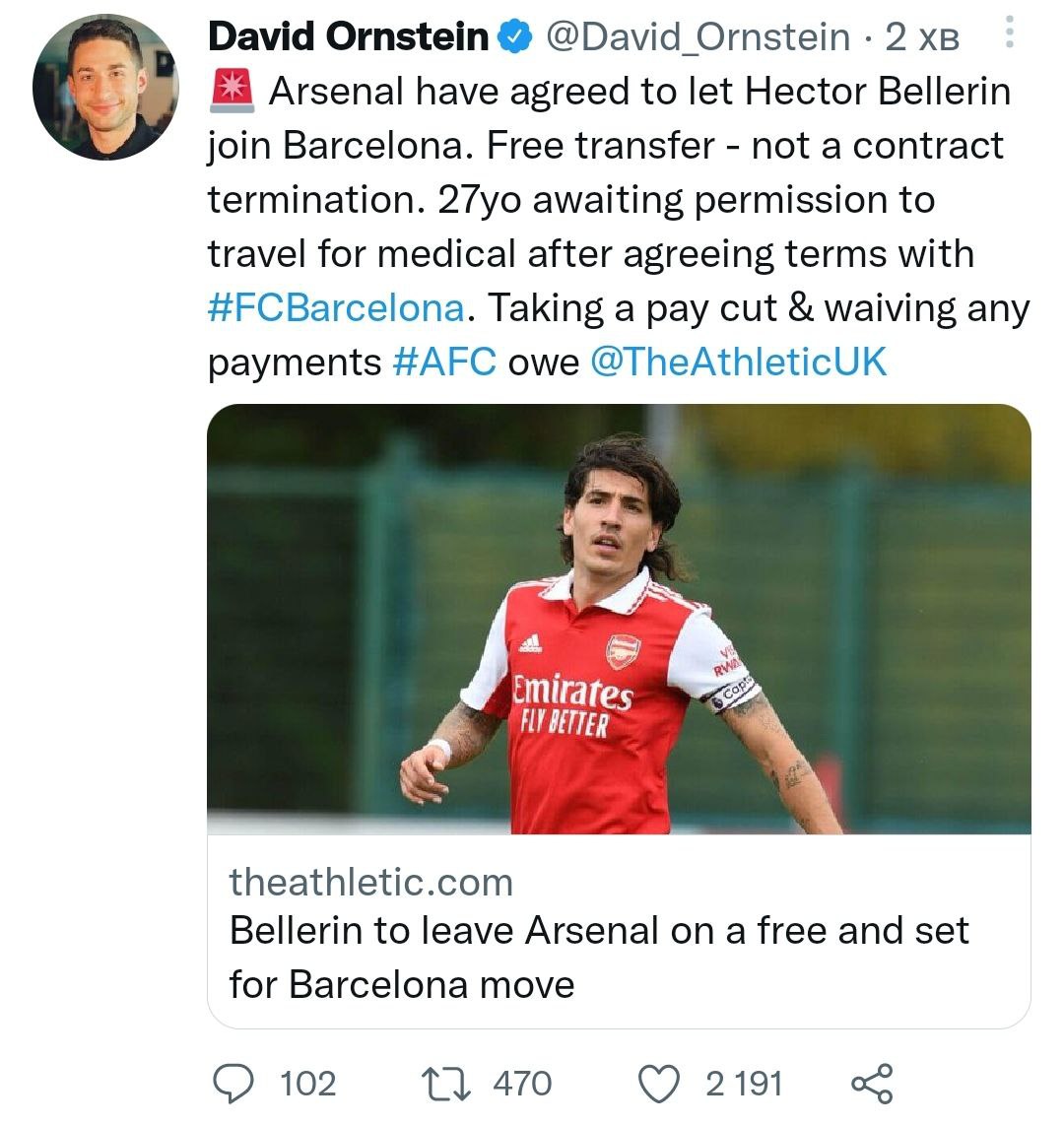Open the 'Bellerin to leave Arsenal' headline
The height and width of the screenshot is (1125, 1064).
click(x=599, y=957)
